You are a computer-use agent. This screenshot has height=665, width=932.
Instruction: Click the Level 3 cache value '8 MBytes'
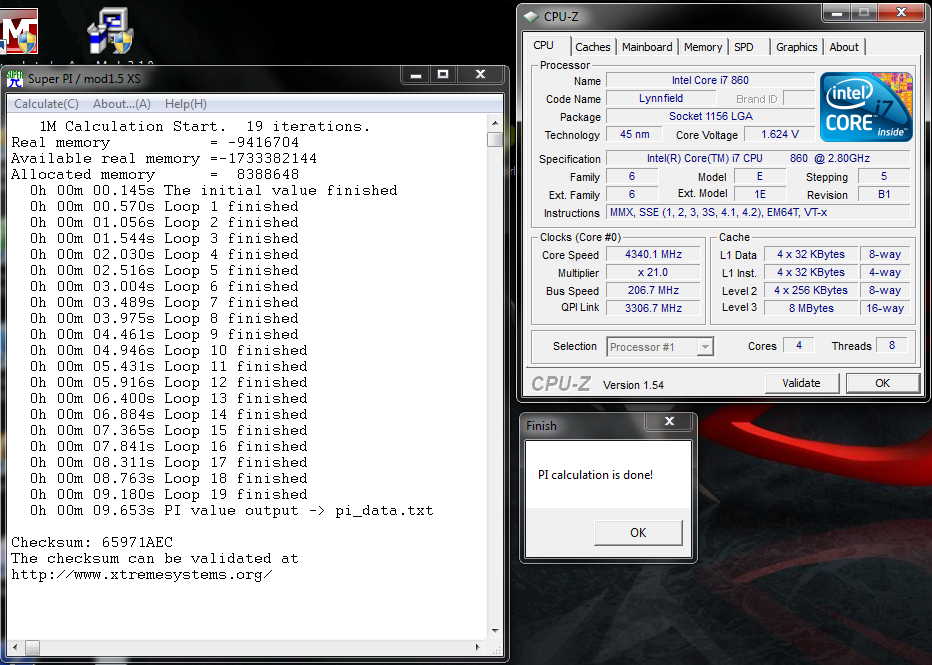(x=811, y=308)
